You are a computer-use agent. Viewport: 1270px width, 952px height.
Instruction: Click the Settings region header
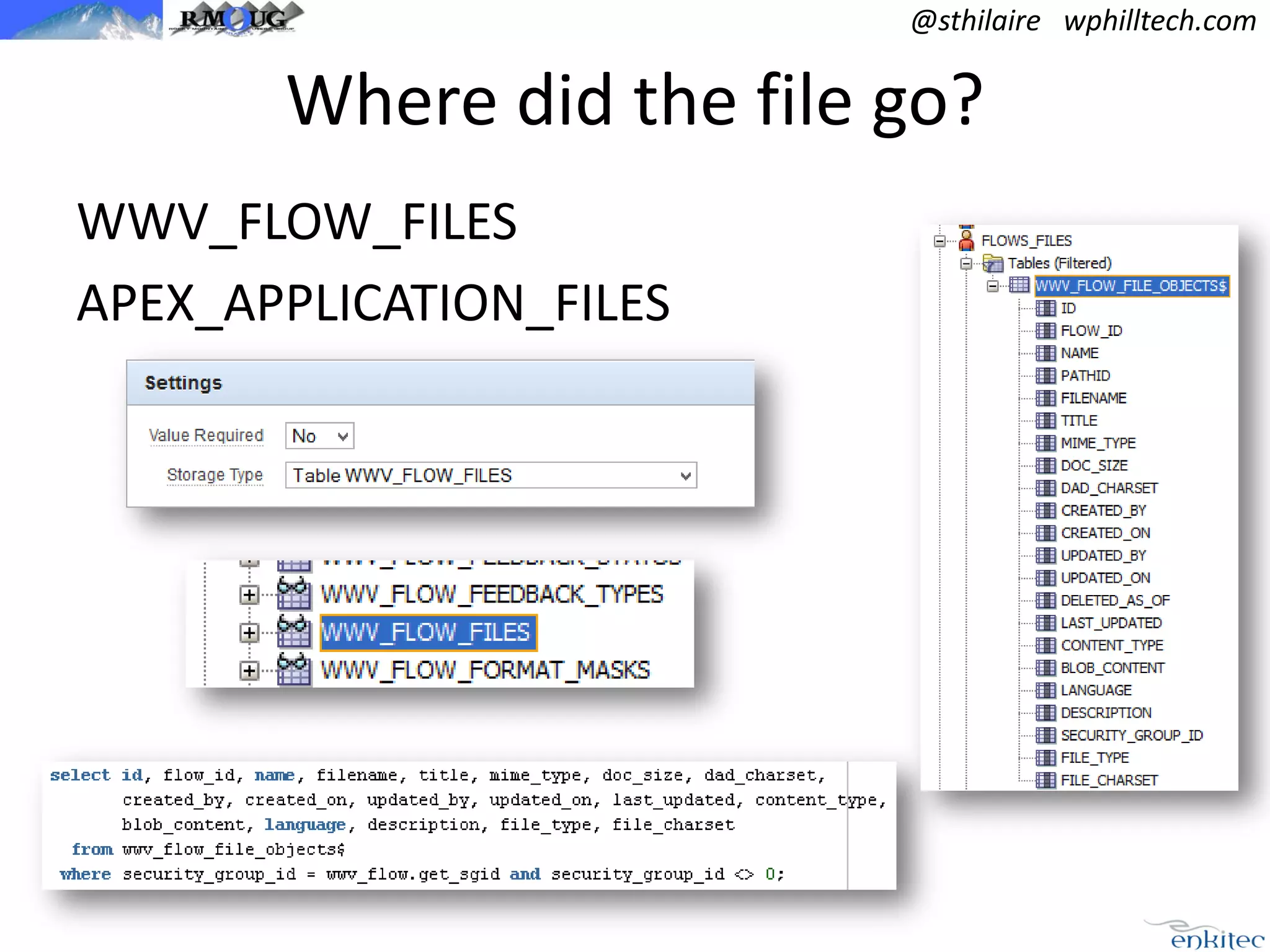pos(440,383)
